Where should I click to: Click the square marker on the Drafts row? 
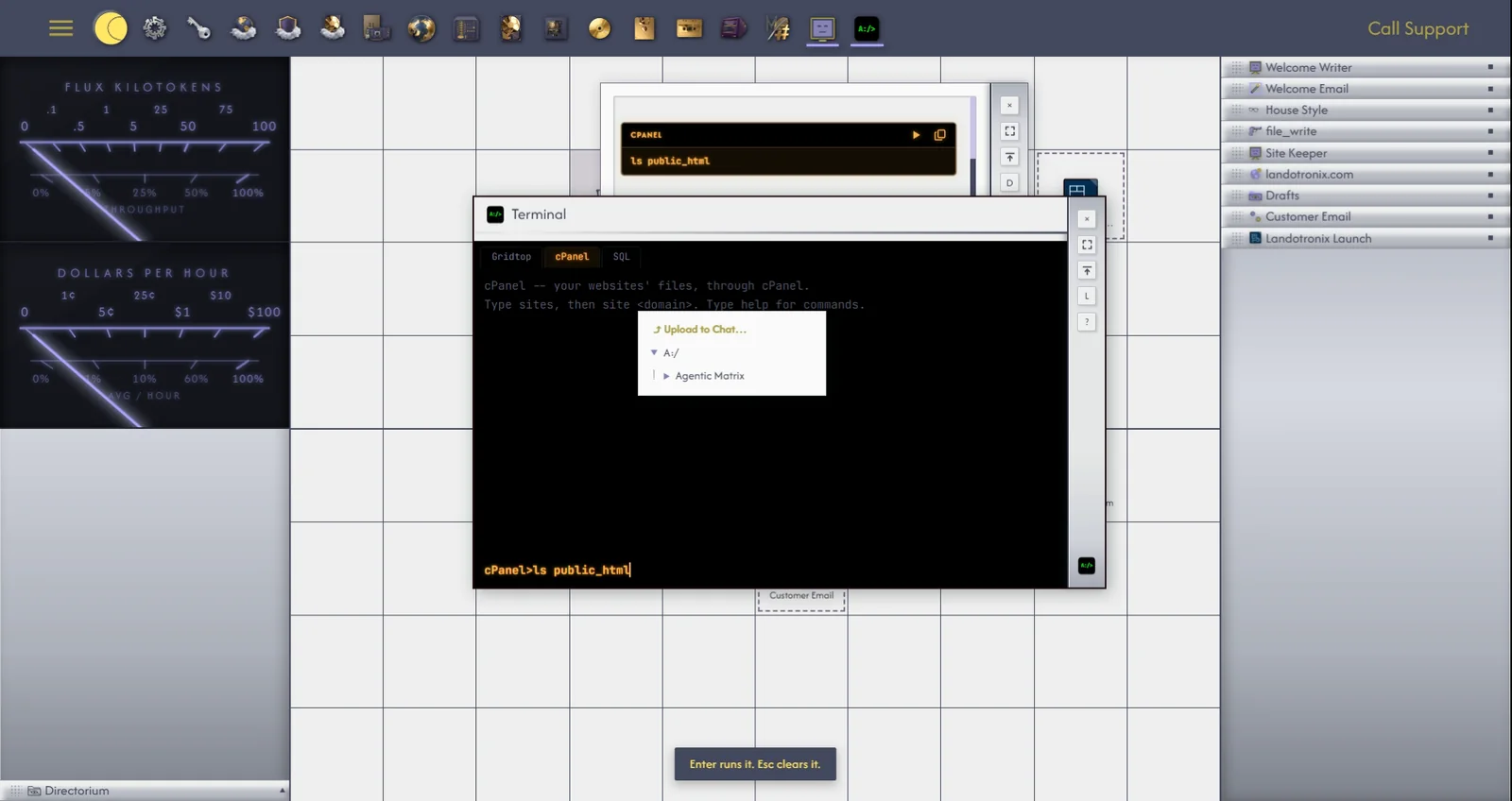pyautogui.click(x=1490, y=196)
